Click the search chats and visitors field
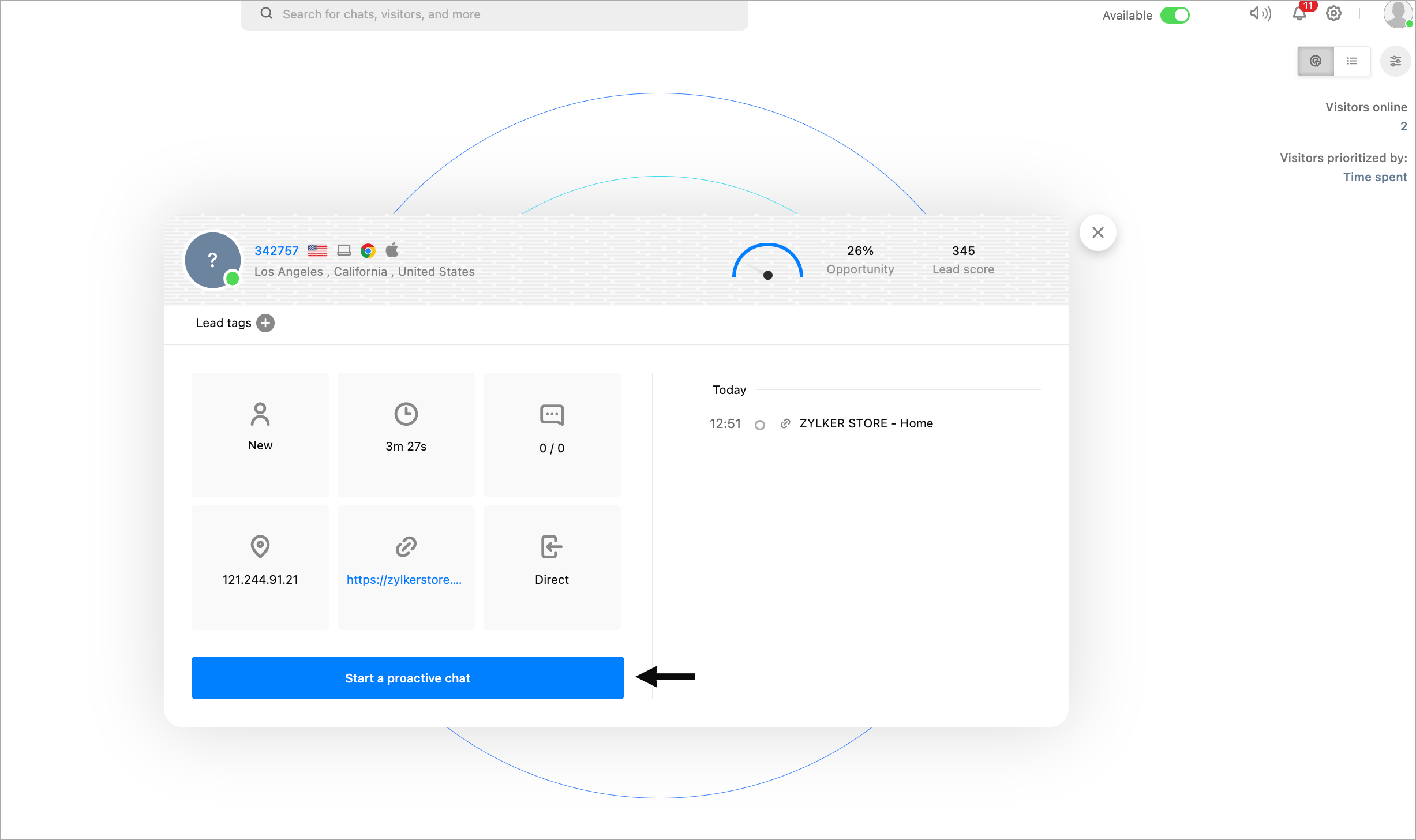1416x840 pixels. click(495, 14)
